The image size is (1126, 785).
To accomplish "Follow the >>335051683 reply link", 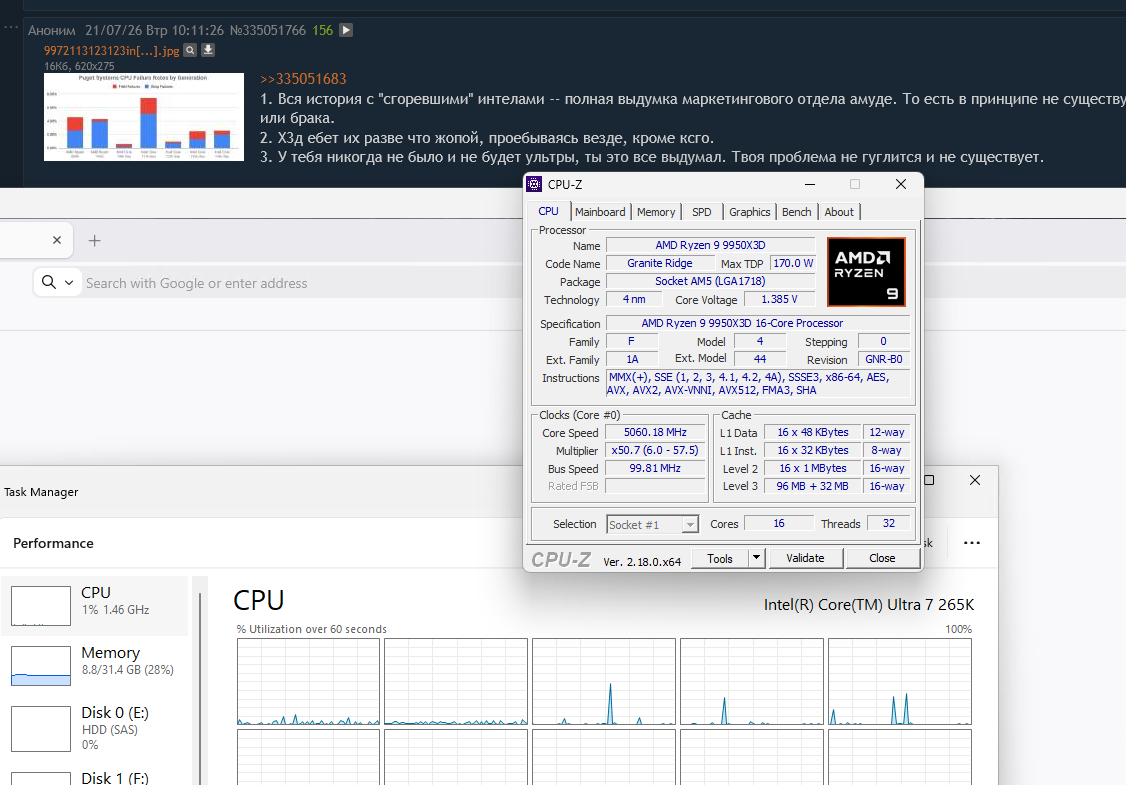I will [303, 79].
